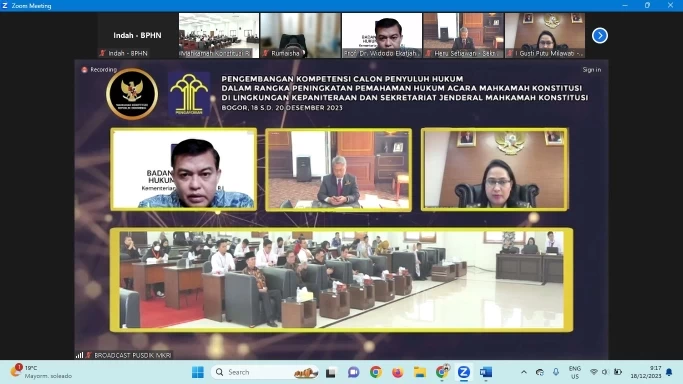683x384 pixels.
Task: Open Microsoft Word from the taskbar
Action: point(486,372)
